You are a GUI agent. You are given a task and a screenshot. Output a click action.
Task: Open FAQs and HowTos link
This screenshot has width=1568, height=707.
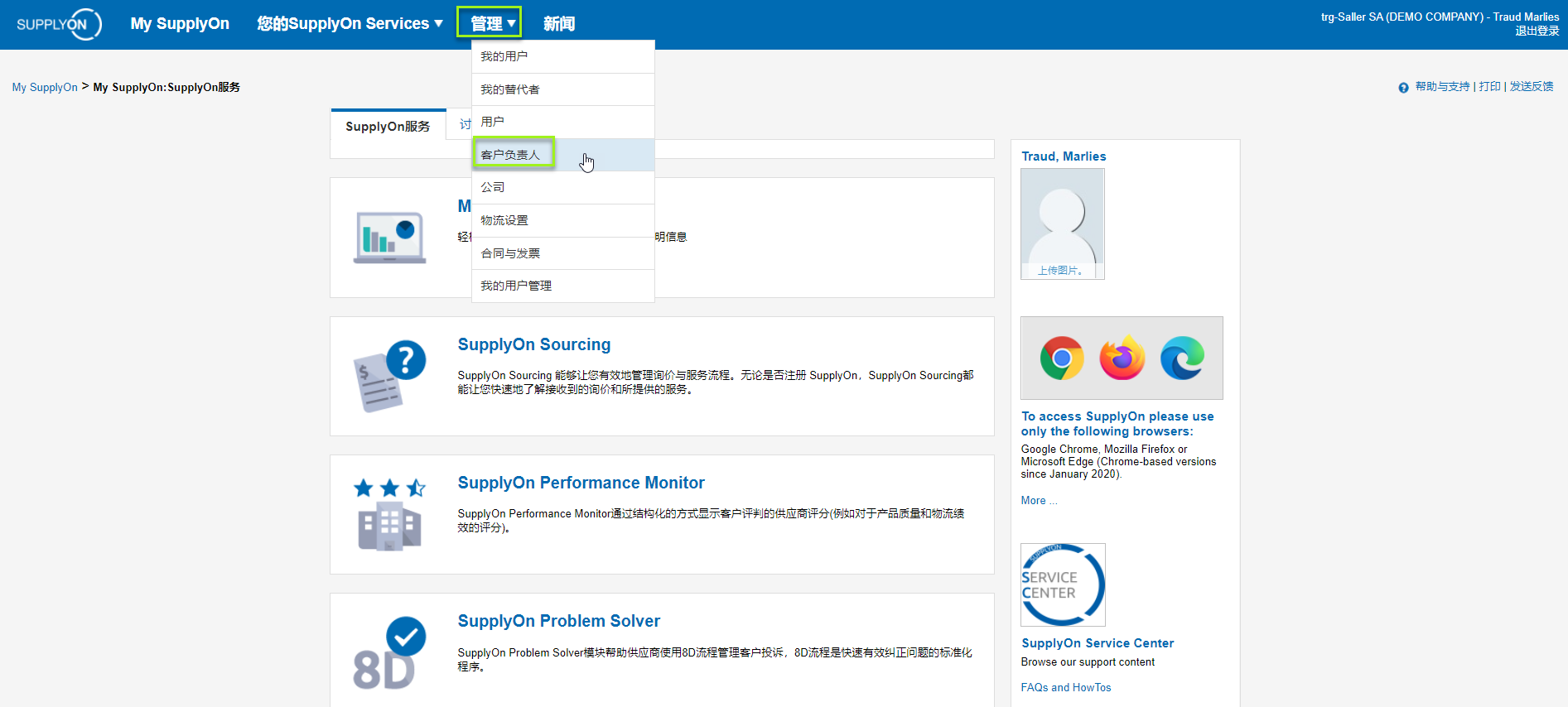coord(1066,688)
